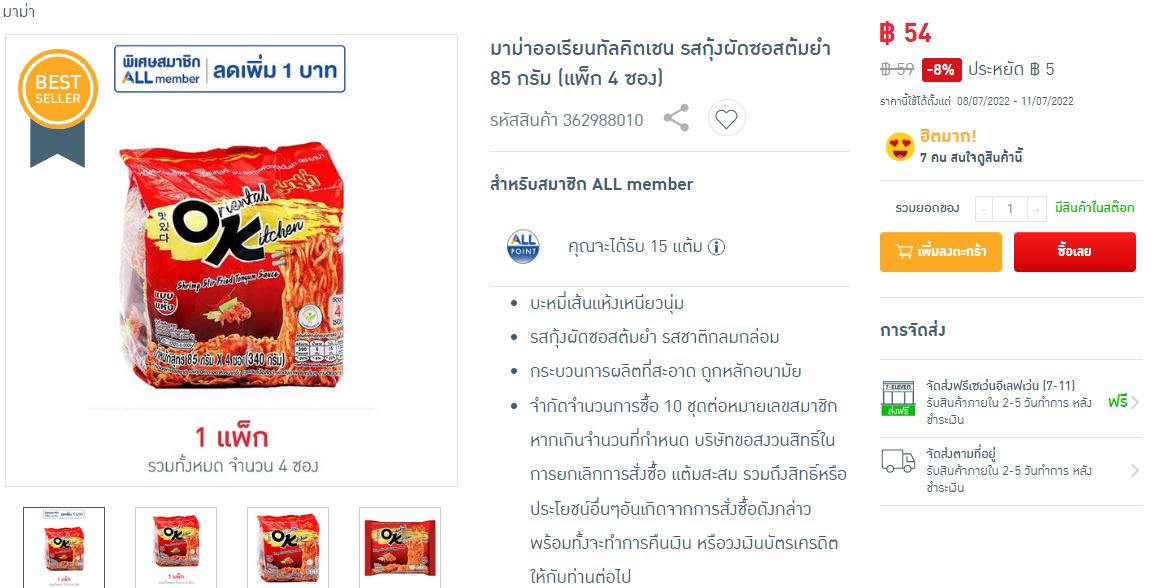The image size is (1159, 588).
Task: Click the heart-eyes emoji popularity icon
Action: 900,147
